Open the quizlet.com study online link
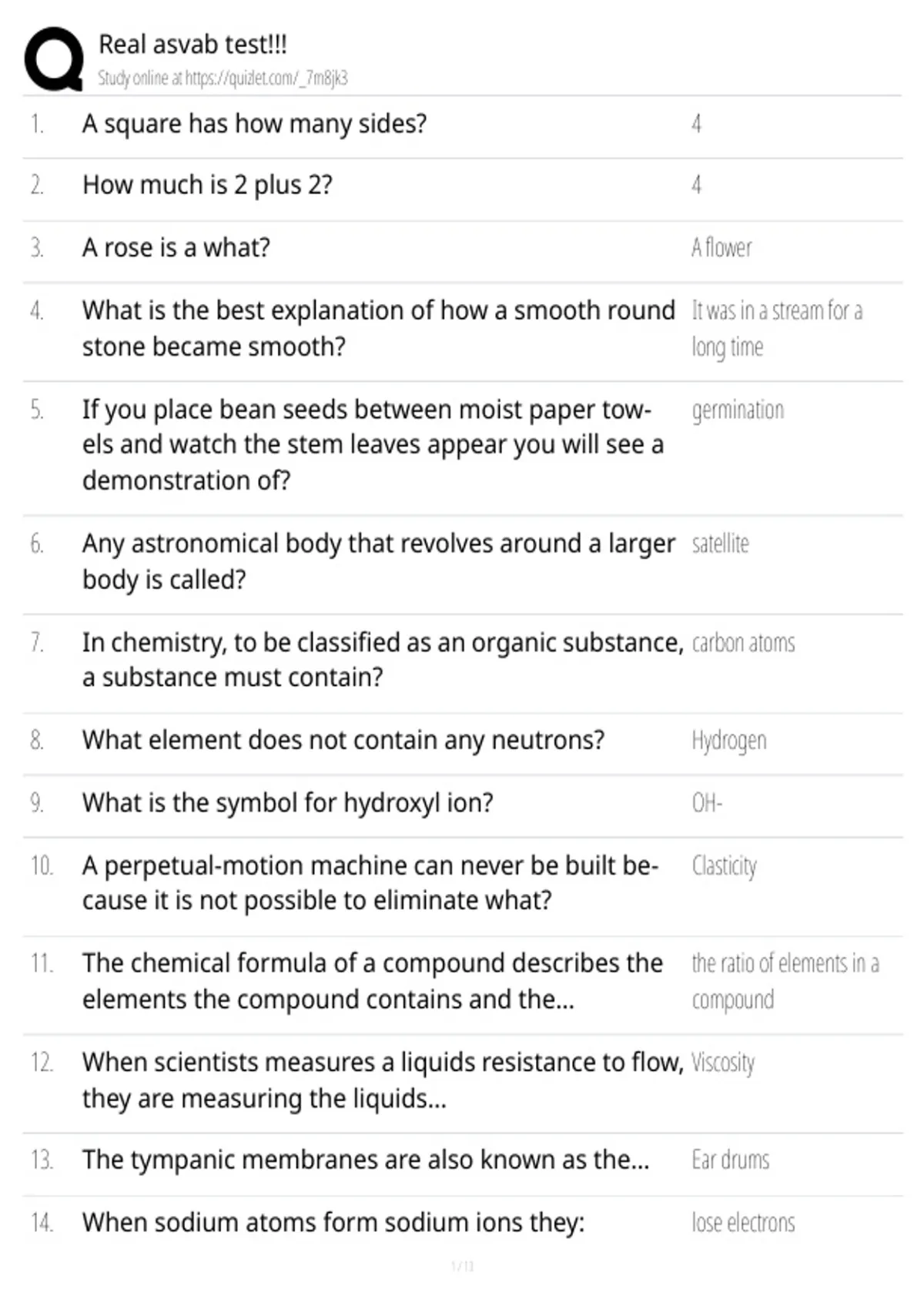The width and height of the screenshot is (924, 1309). [223, 78]
